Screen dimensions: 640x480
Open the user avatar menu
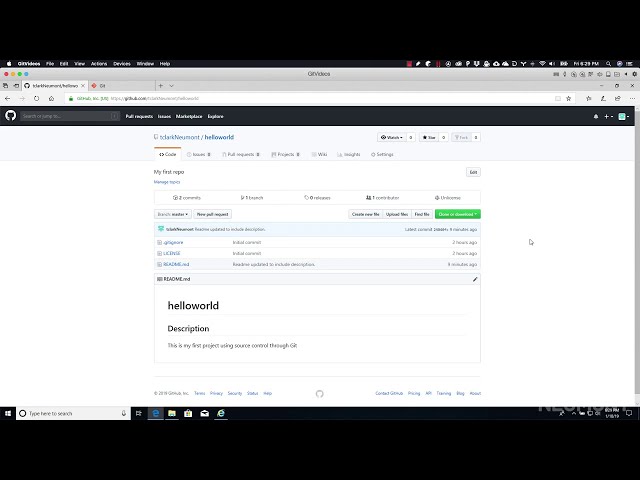click(x=624, y=116)
